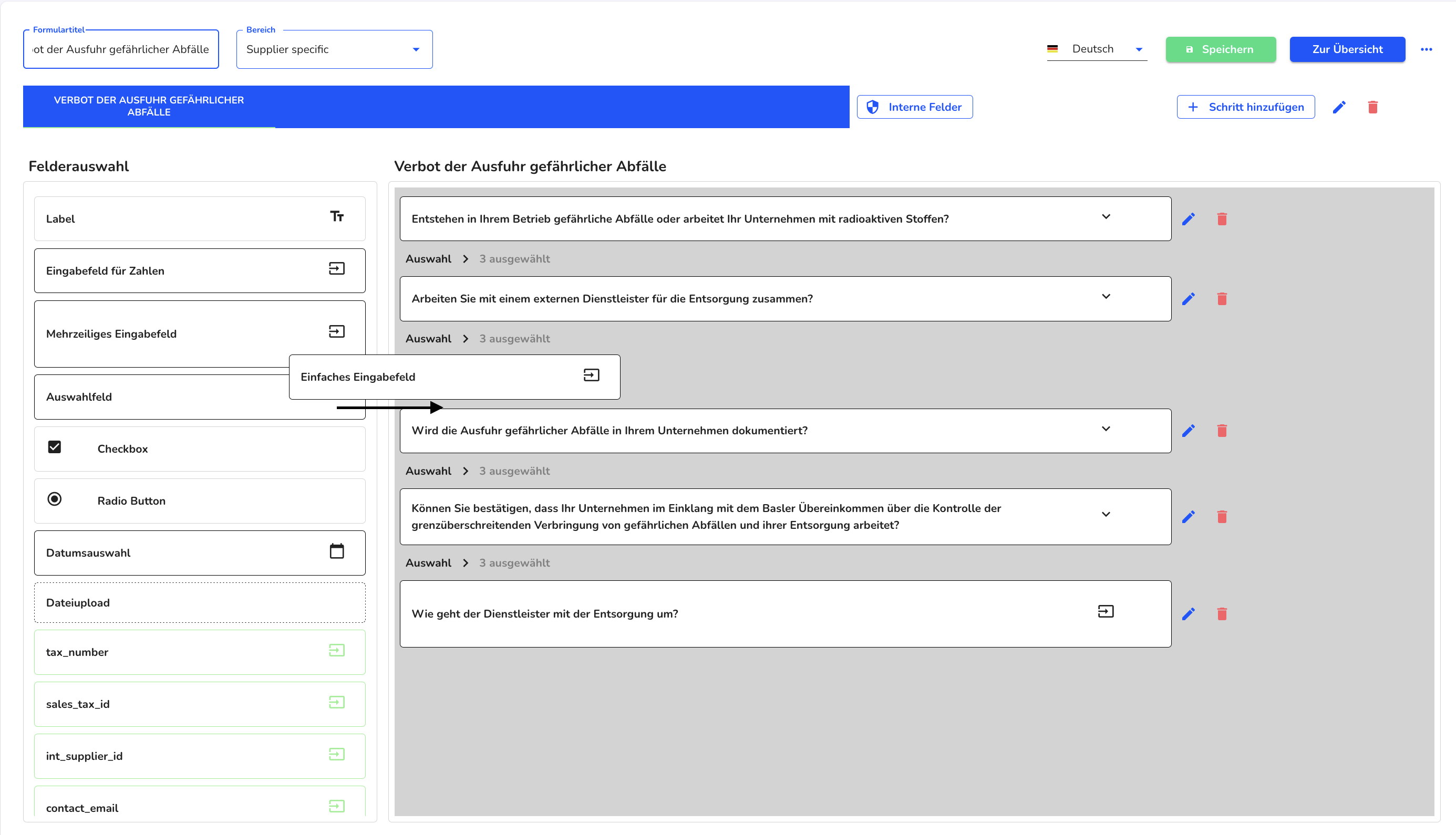
Task: Click the green input icon of sales_tax_id
Action: [x=337, y=703]
